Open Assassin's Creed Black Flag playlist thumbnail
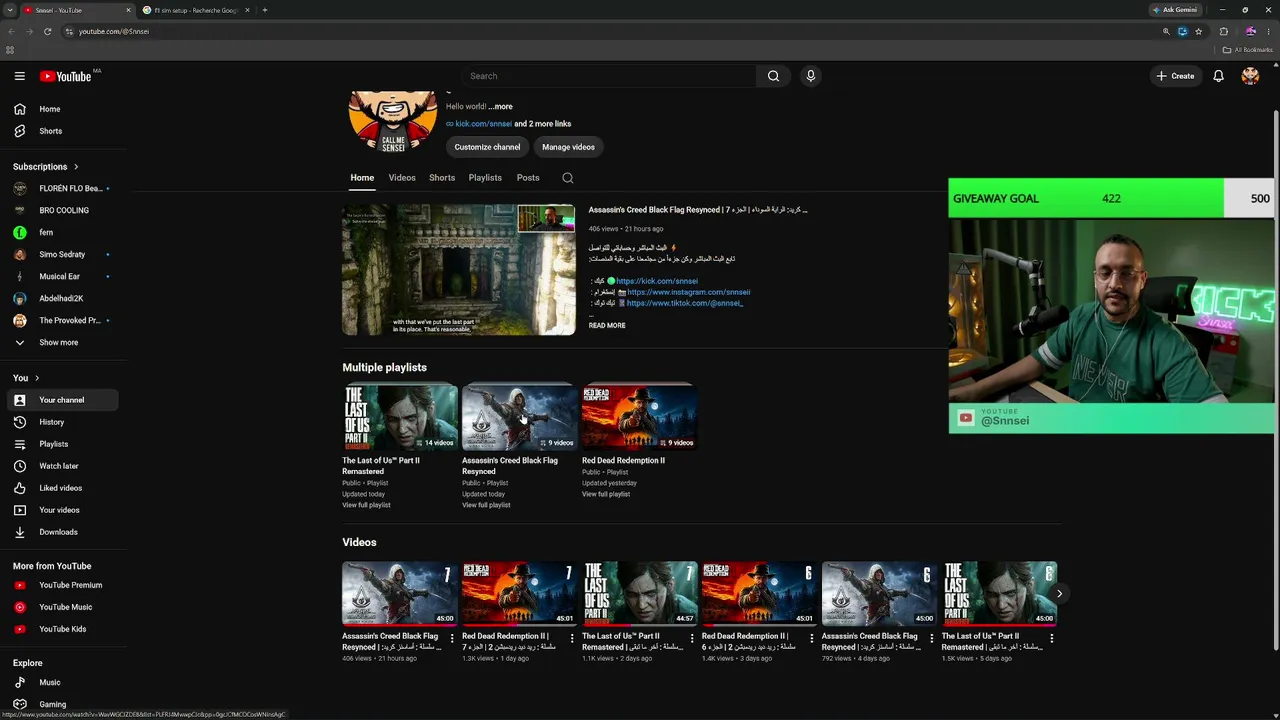The height and width of the screenshot is (720, 1280). (519, 417)
